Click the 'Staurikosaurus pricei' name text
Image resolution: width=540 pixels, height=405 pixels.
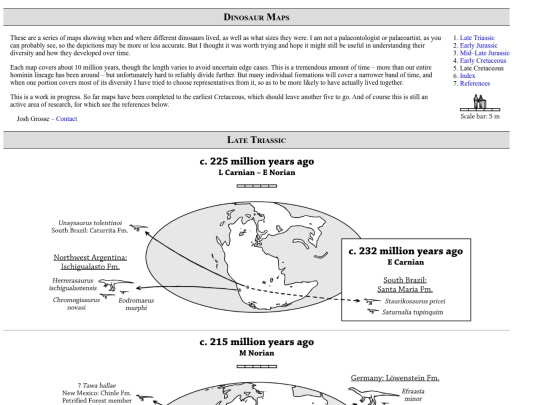(415, 301)
